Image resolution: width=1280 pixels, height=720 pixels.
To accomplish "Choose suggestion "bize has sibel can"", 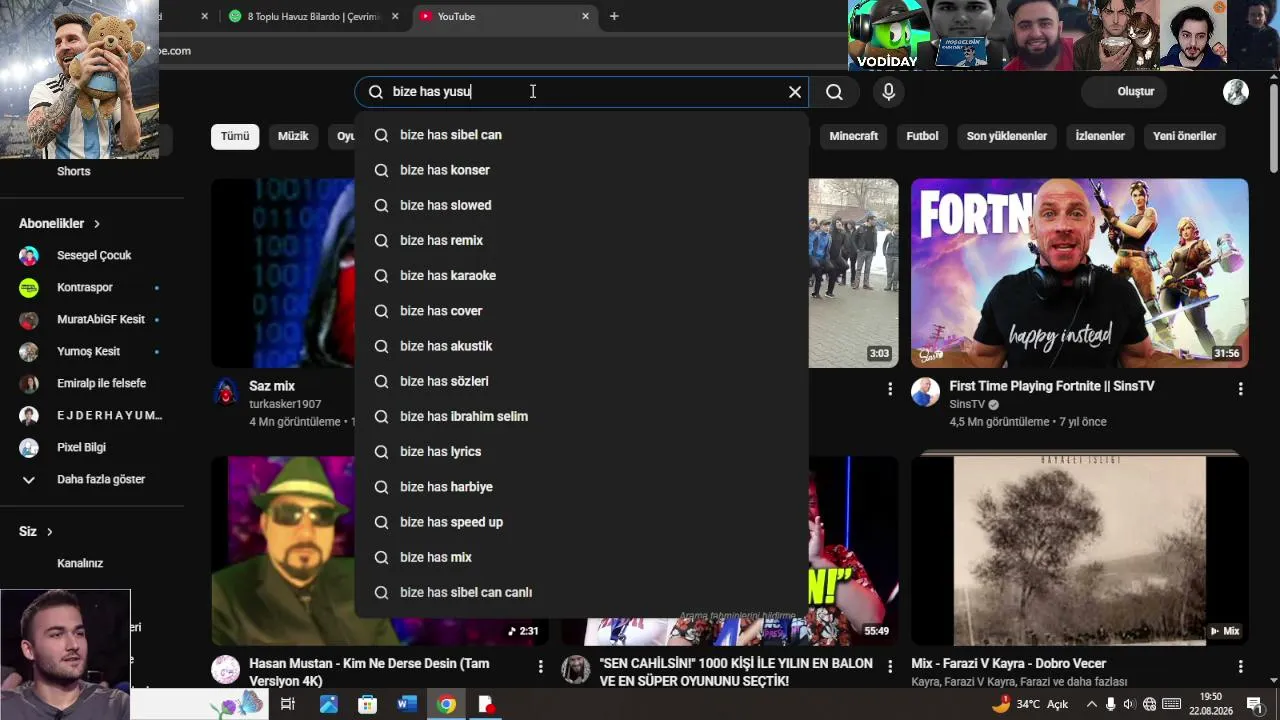I will tap(582, 135).
